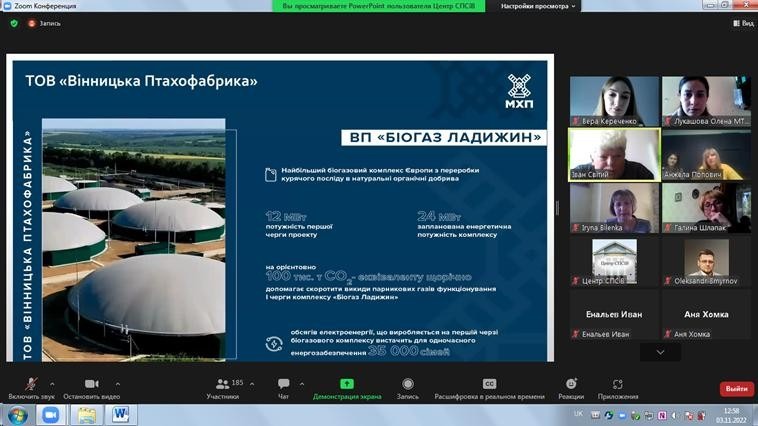Viewport: 758px width, 426px height.
Task: Expand participants options arrow beside 185
Action: [x=252, y=384]
